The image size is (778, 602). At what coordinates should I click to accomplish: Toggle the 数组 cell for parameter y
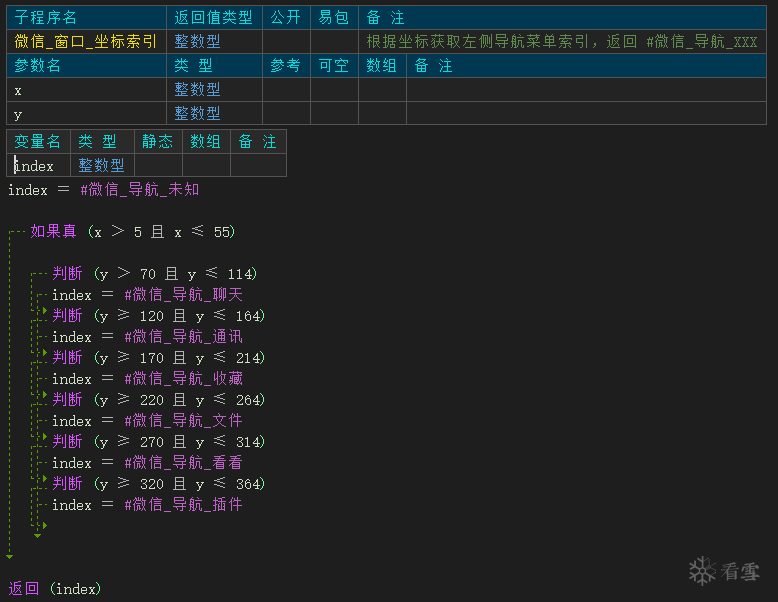click(382, 113)
